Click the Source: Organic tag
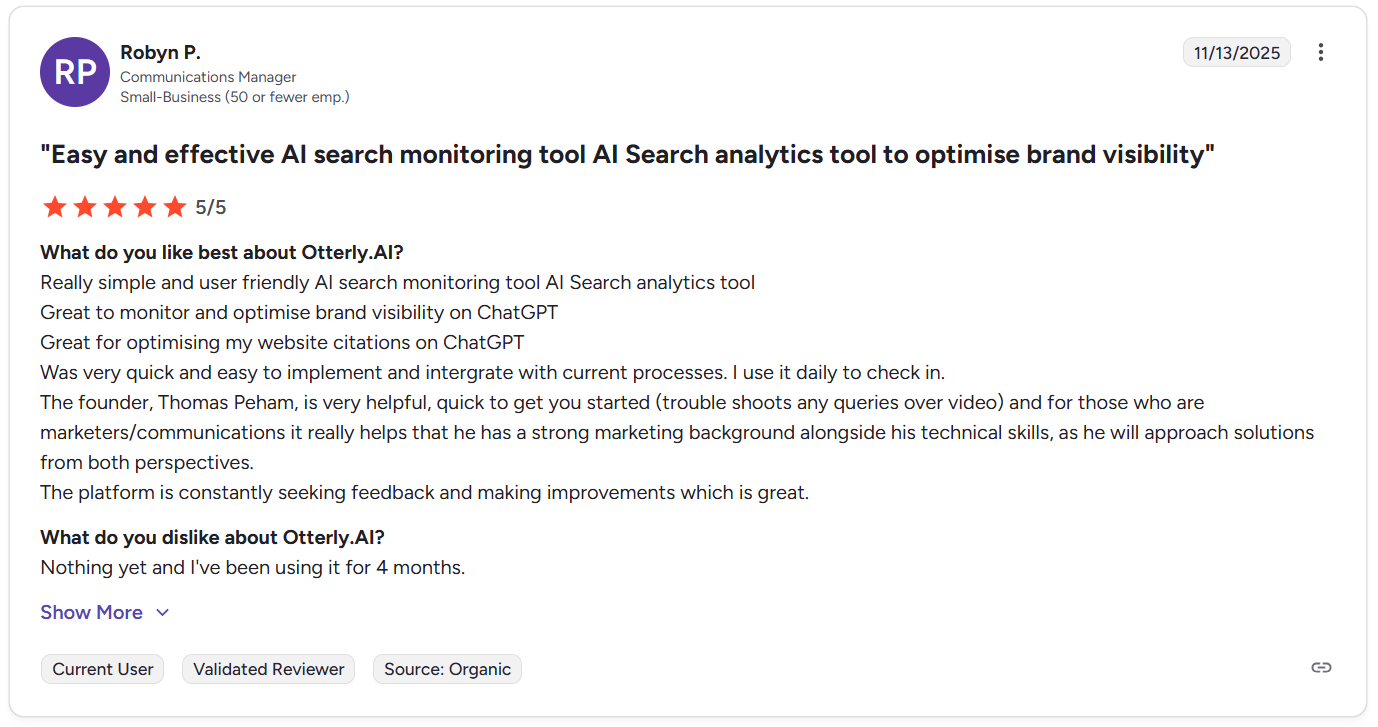 [447, 670]
